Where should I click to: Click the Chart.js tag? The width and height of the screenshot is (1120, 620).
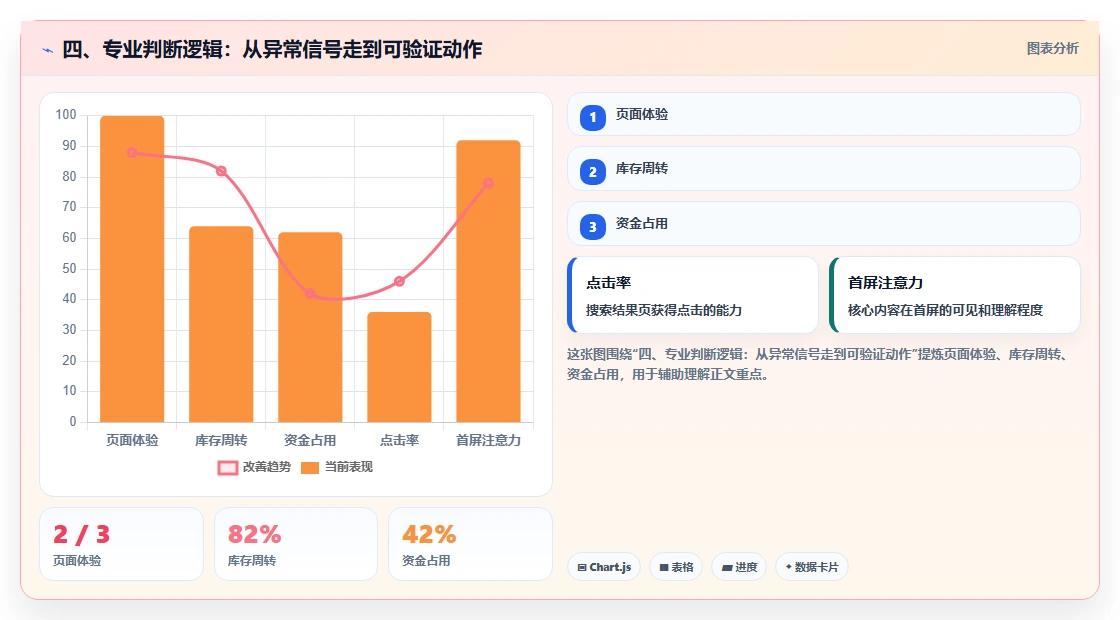(x=604, y=567)
